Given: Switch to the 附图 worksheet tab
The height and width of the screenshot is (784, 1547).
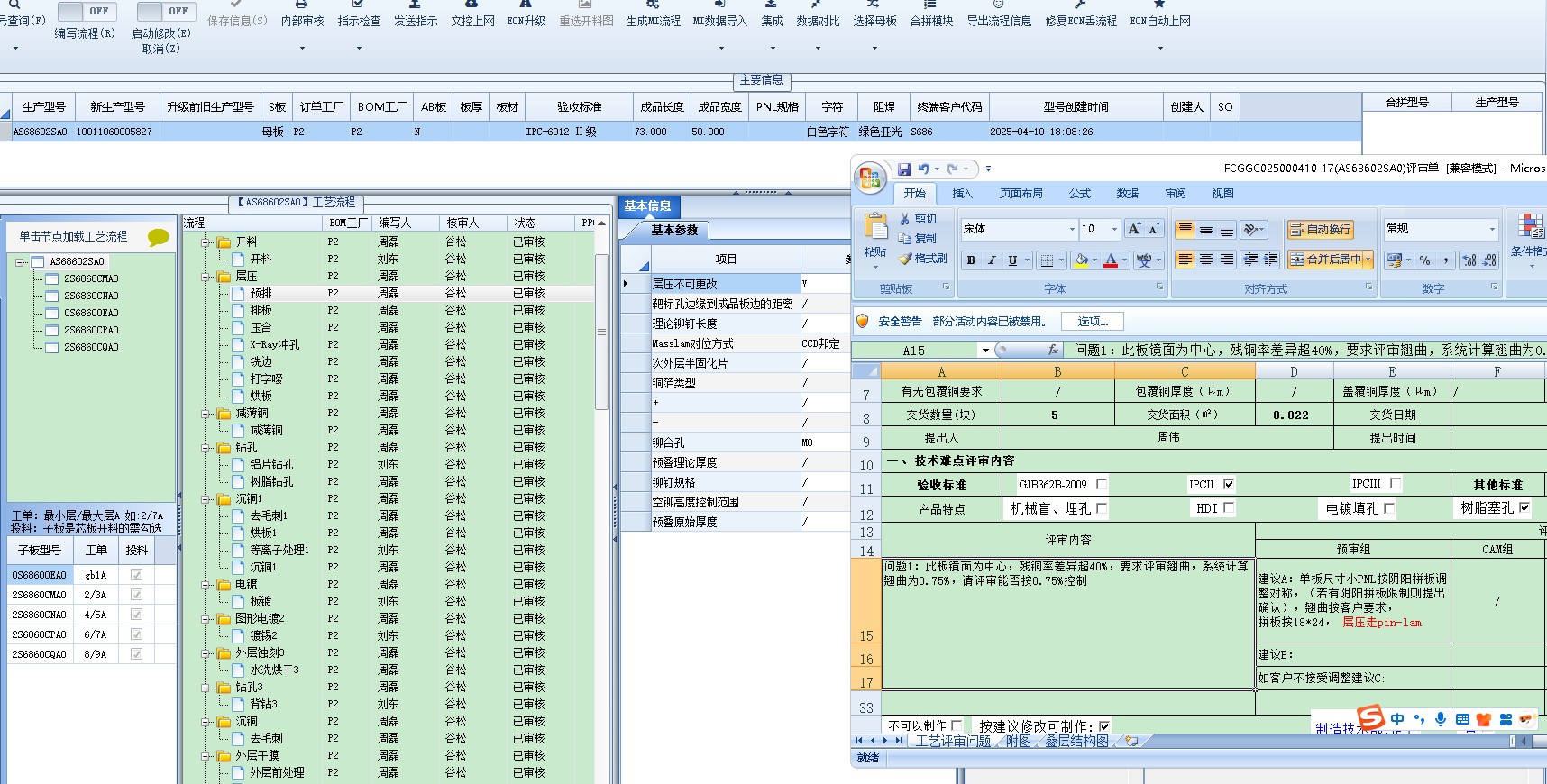Looking at the screenshot, I should (1018, 741).
